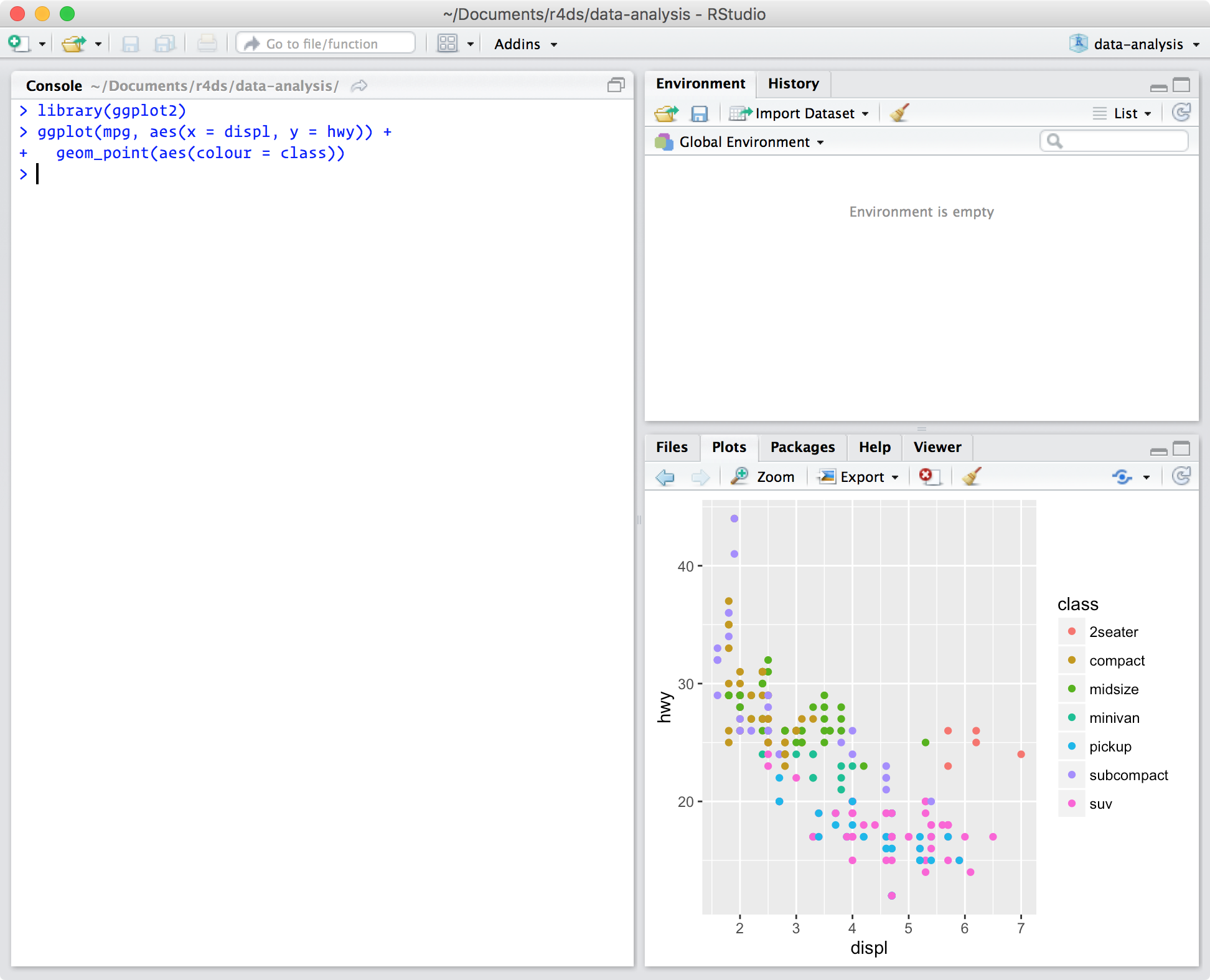Open the List view dropdown
The image size is (1210, 980).
[1122, 113]
